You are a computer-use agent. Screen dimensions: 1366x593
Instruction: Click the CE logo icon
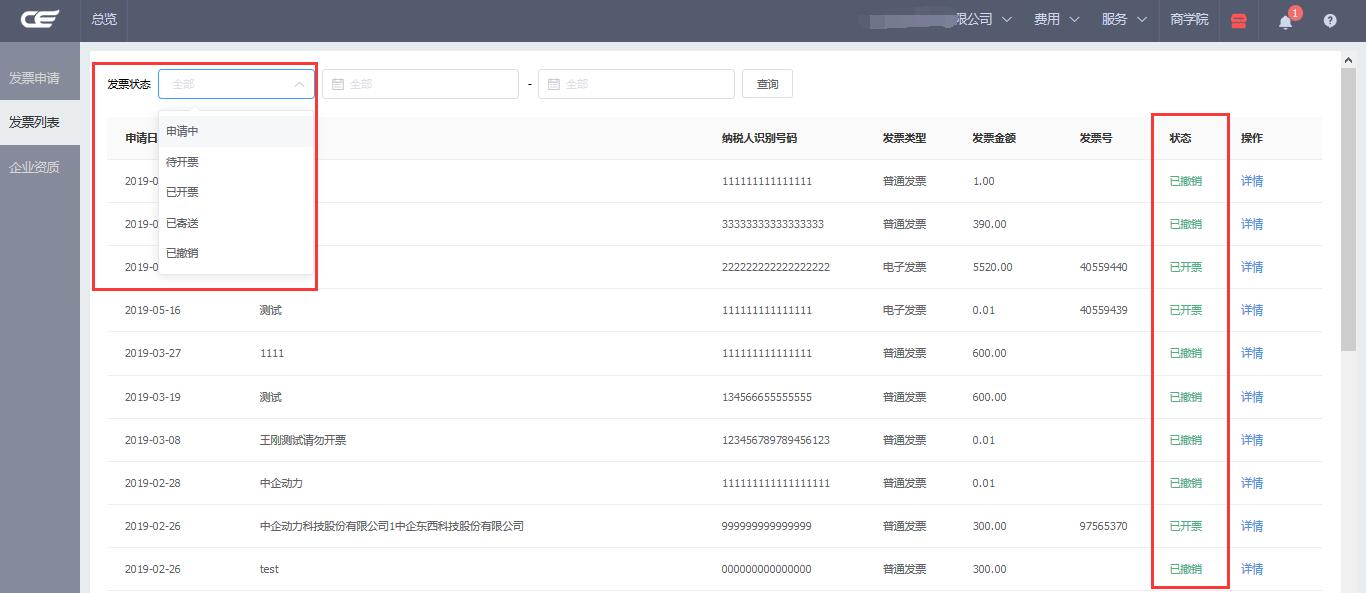click(x=40, y=19)
